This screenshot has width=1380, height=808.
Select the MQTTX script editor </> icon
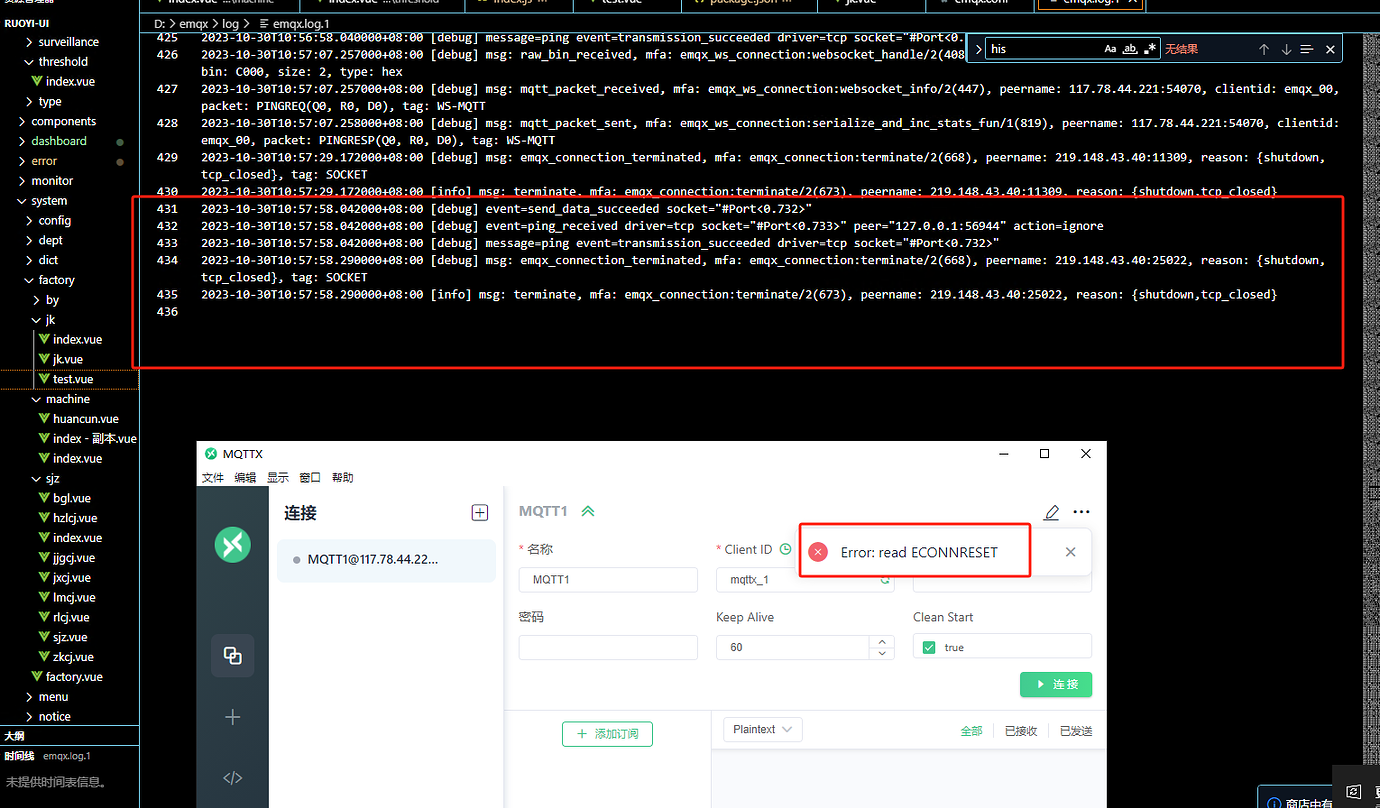coord(232,777)
